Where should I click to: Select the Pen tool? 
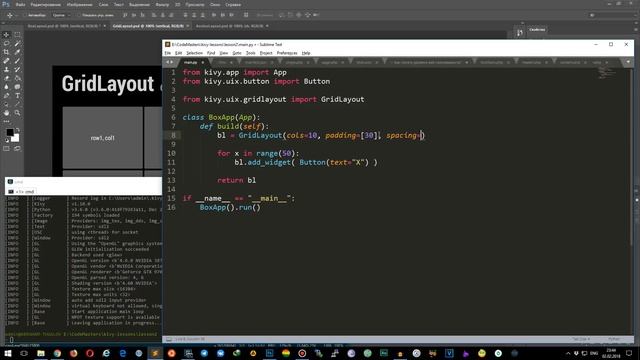coord(6,96)
